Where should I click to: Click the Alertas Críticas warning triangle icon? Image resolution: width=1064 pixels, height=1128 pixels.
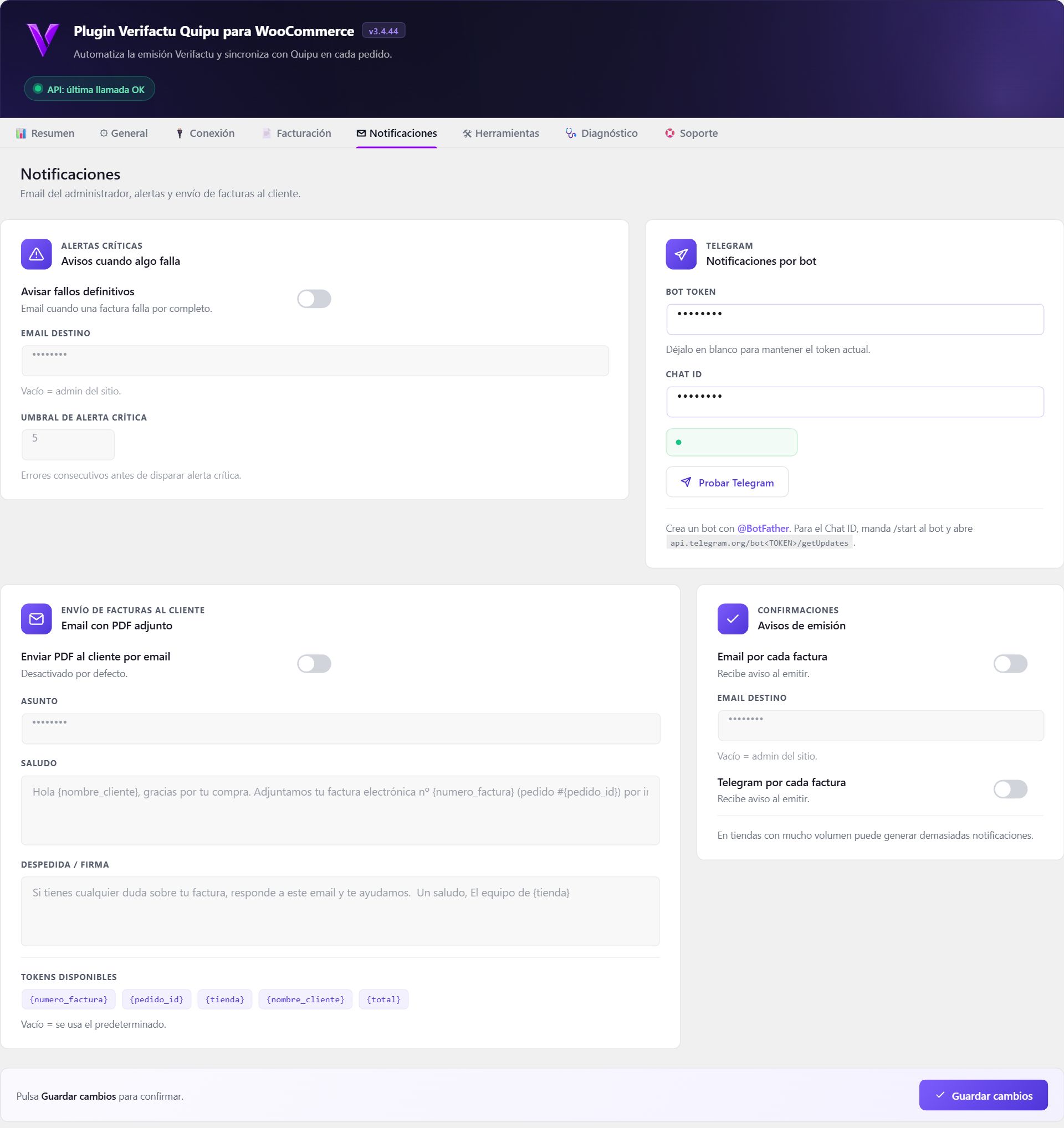pos(37,254)
